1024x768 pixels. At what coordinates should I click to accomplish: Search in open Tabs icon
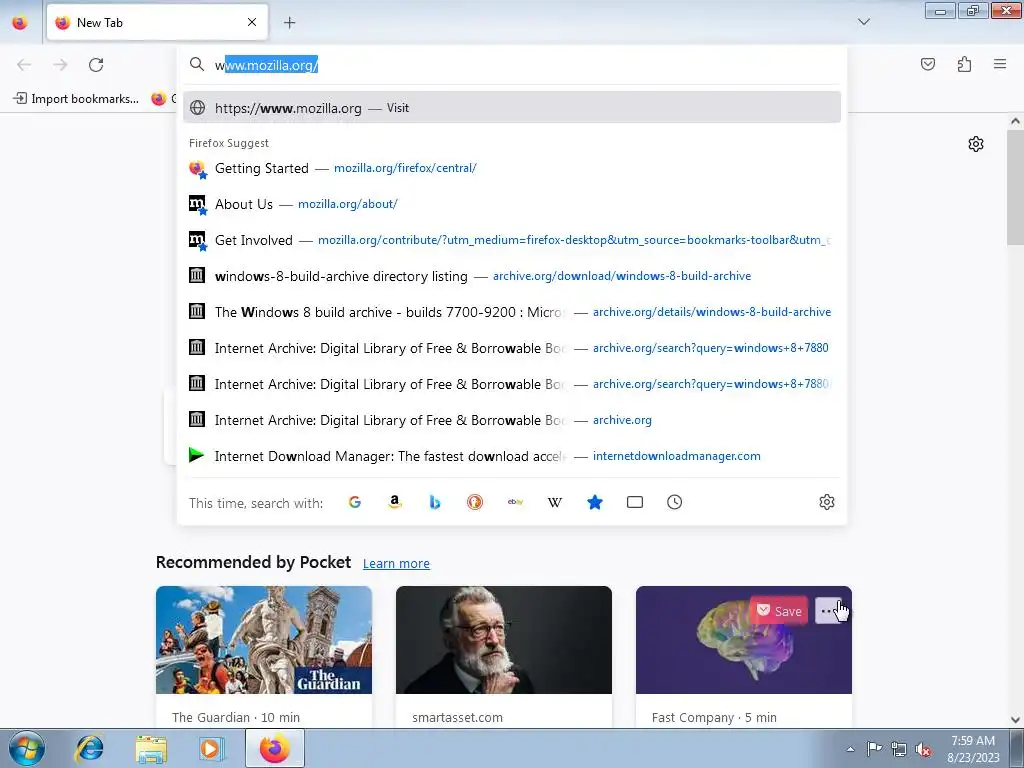click(x=635, y=502)
